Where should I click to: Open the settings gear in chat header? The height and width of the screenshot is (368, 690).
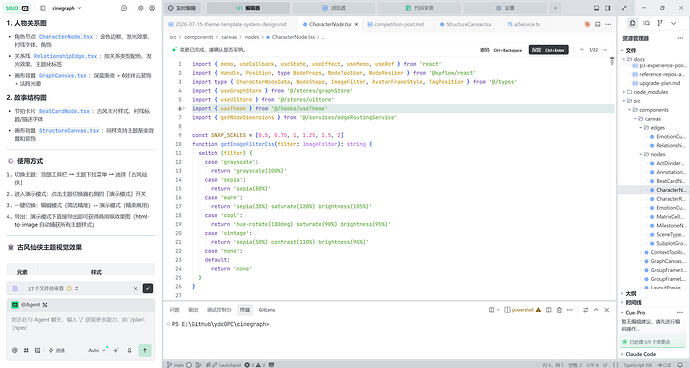pos(140,8)
